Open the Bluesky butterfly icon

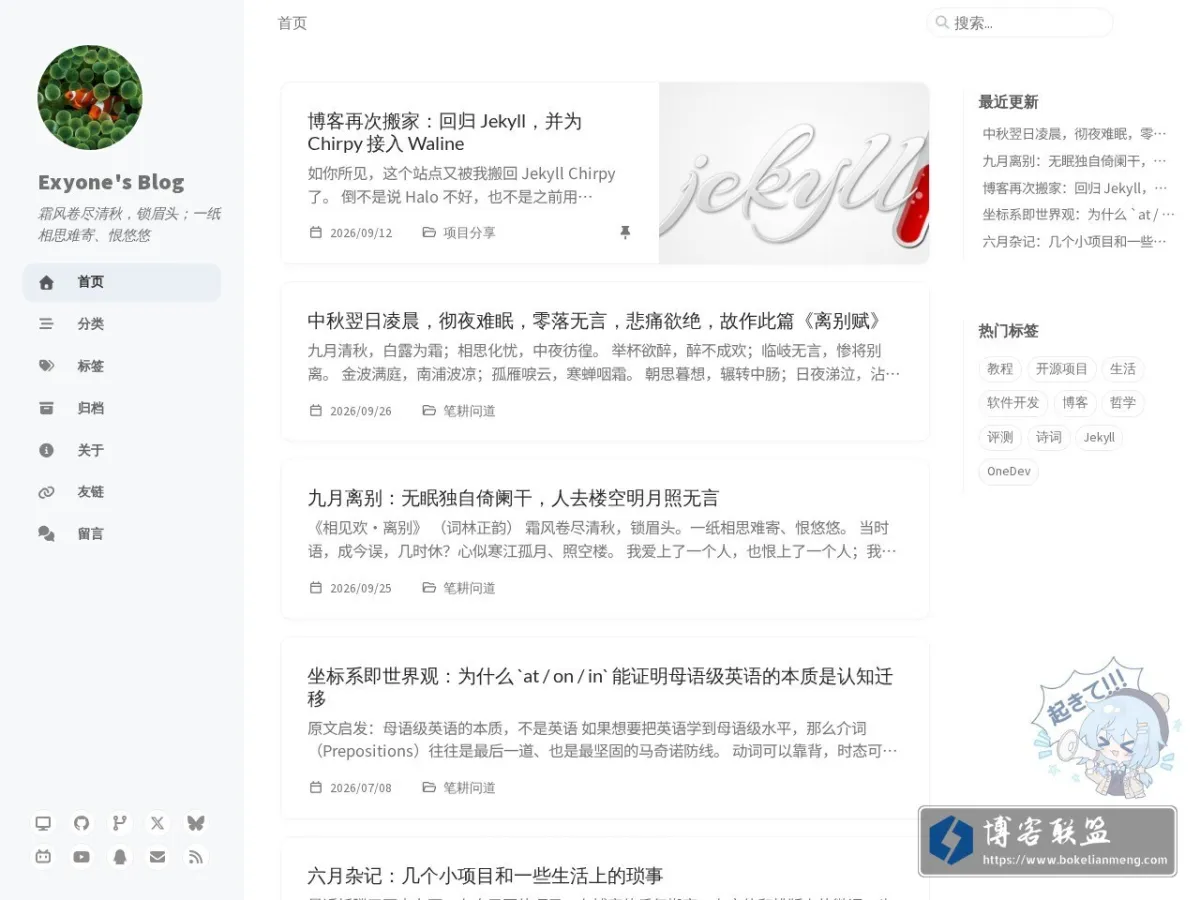196,823
